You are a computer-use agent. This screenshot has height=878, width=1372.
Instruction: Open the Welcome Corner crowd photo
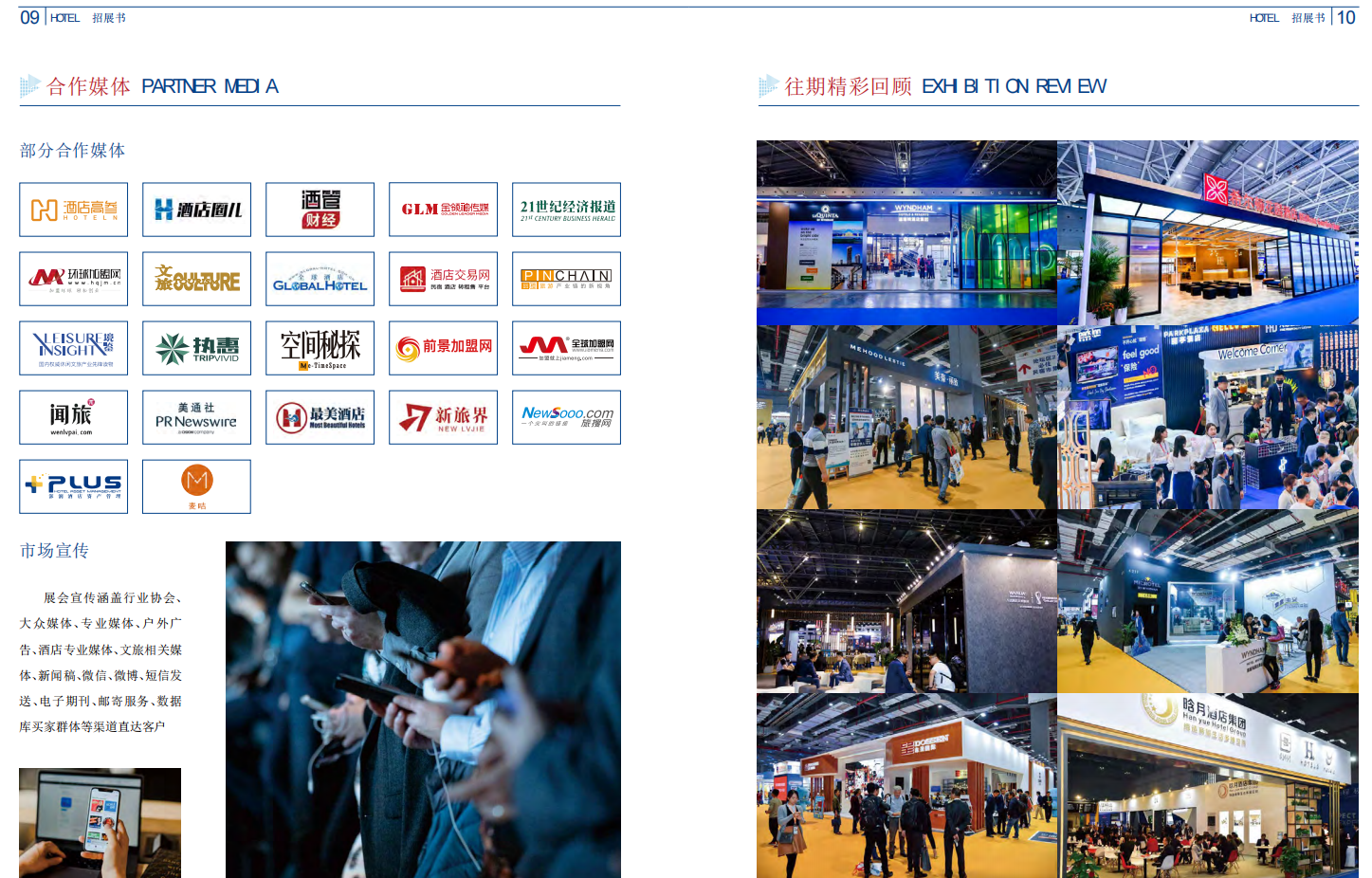tap(1208, 417)
